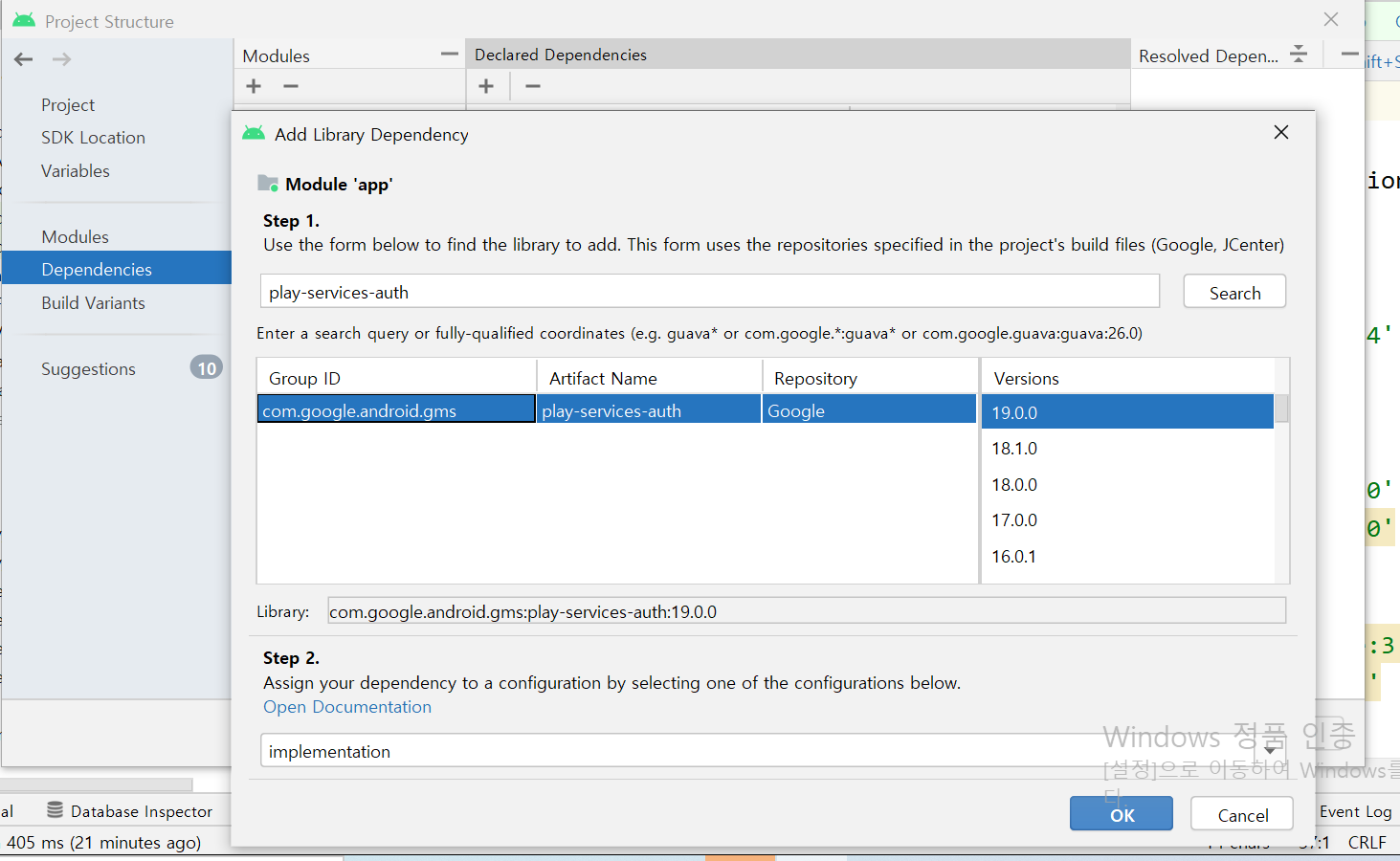Open the Event Log in the status bar
The height and width of the screenshot is (861, 1400).
[1355, 811]
